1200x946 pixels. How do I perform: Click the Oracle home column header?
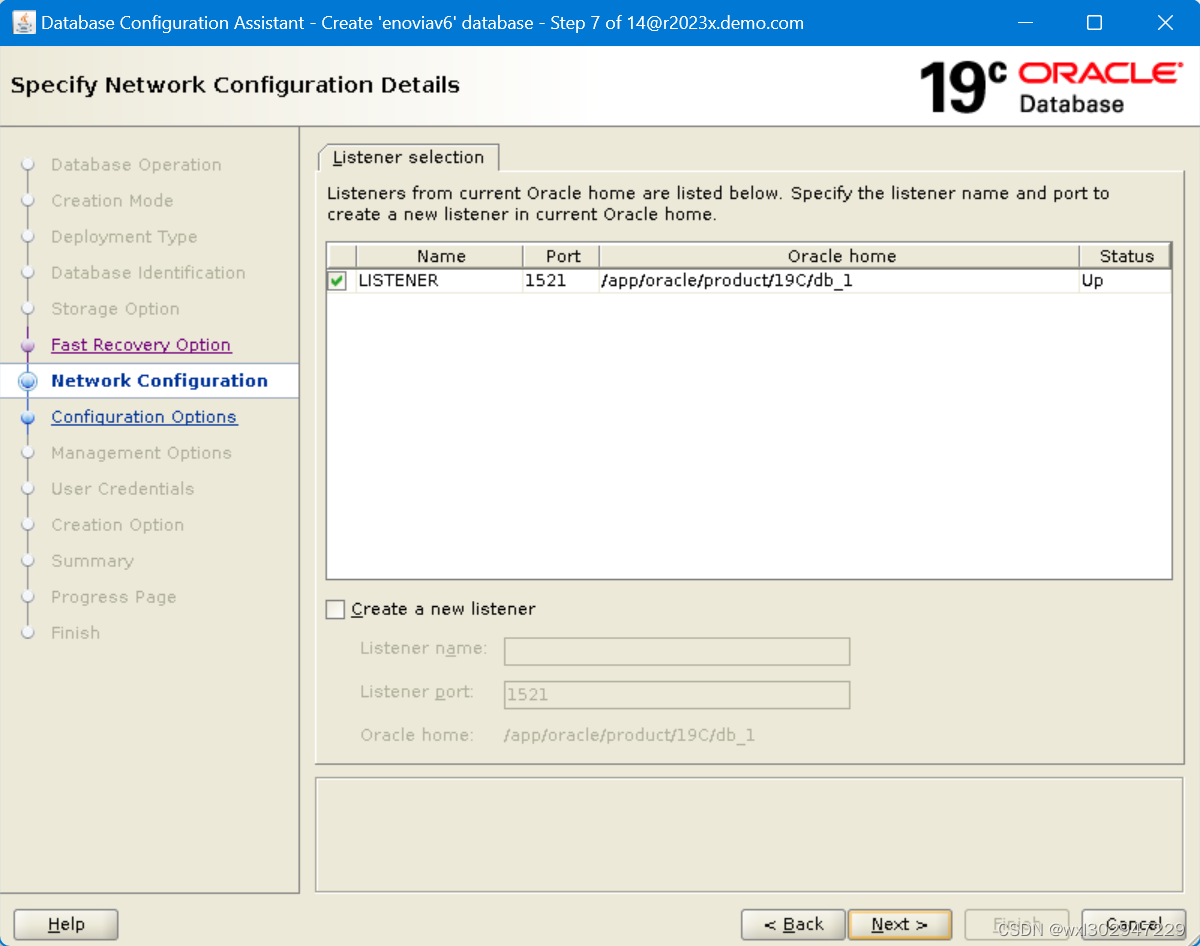point(840,256)
